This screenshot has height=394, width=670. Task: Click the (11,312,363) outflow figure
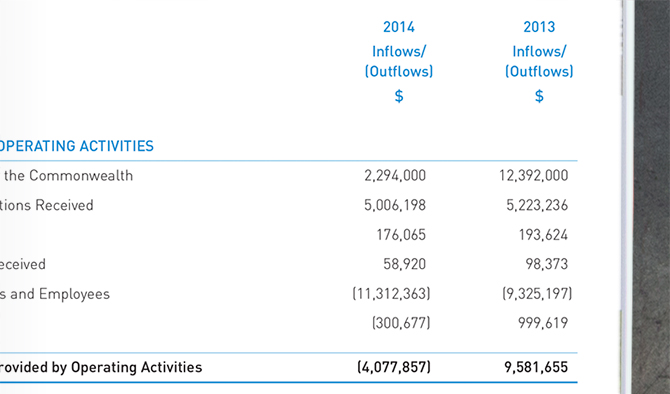[391, 294]
